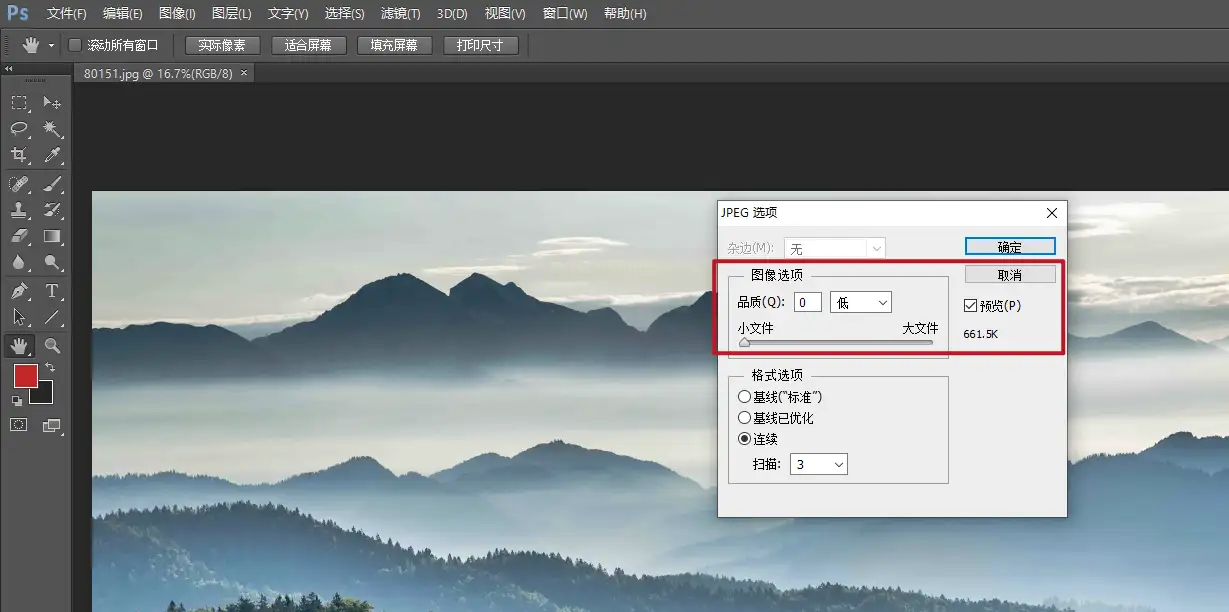The height and width of the screenshot is (612, 1229).
Task: Choose the 基线已优化 radio option
Action: click(744, 418)
